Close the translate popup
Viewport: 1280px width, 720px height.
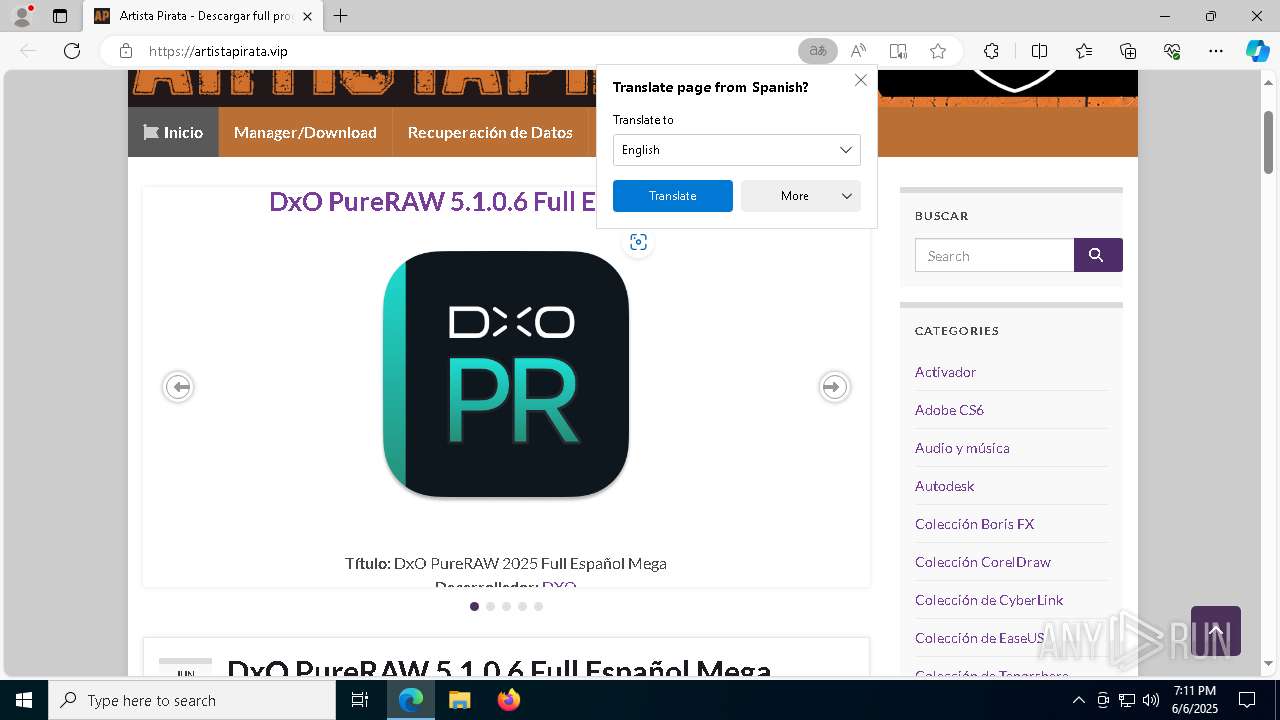point(861,80)
